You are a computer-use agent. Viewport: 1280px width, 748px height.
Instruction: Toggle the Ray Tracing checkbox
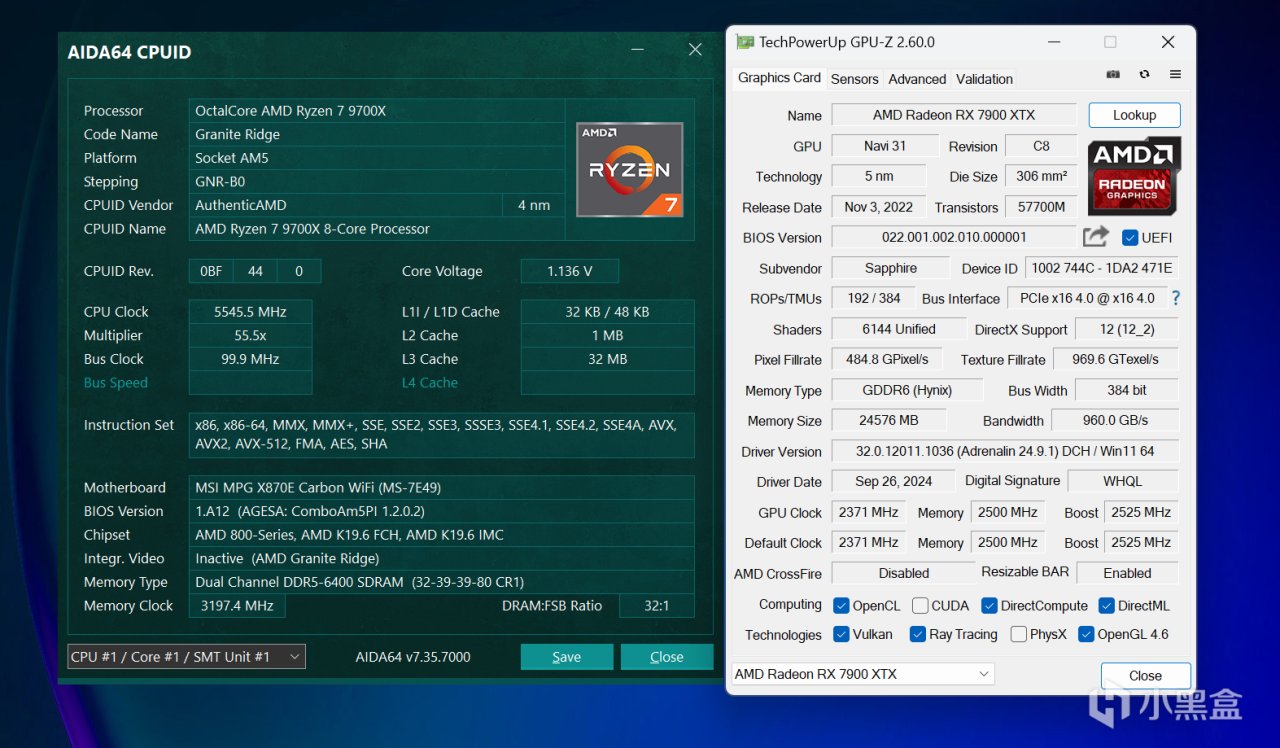coord(918,634)
